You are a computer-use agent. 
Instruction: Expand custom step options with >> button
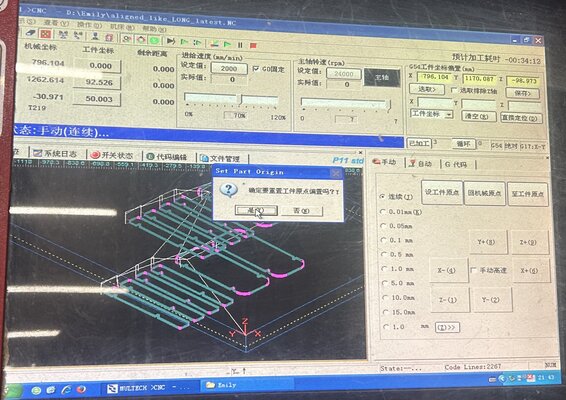click(x=447, y=327)
